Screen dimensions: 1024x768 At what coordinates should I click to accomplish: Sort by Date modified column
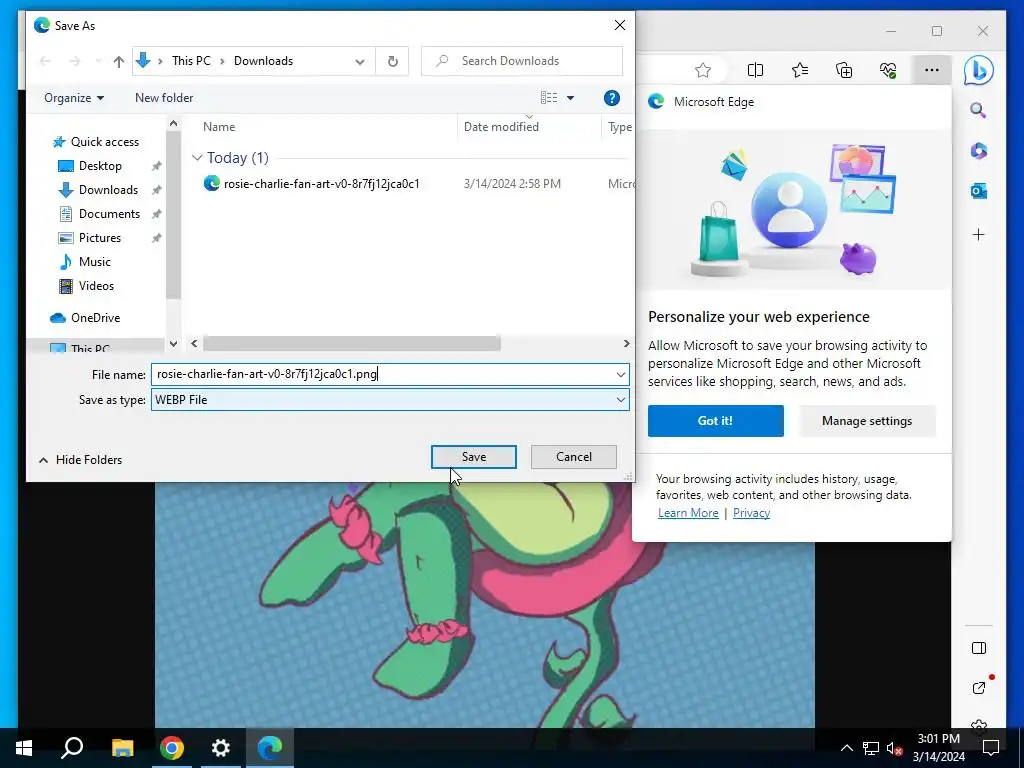(x=501, y=127)
